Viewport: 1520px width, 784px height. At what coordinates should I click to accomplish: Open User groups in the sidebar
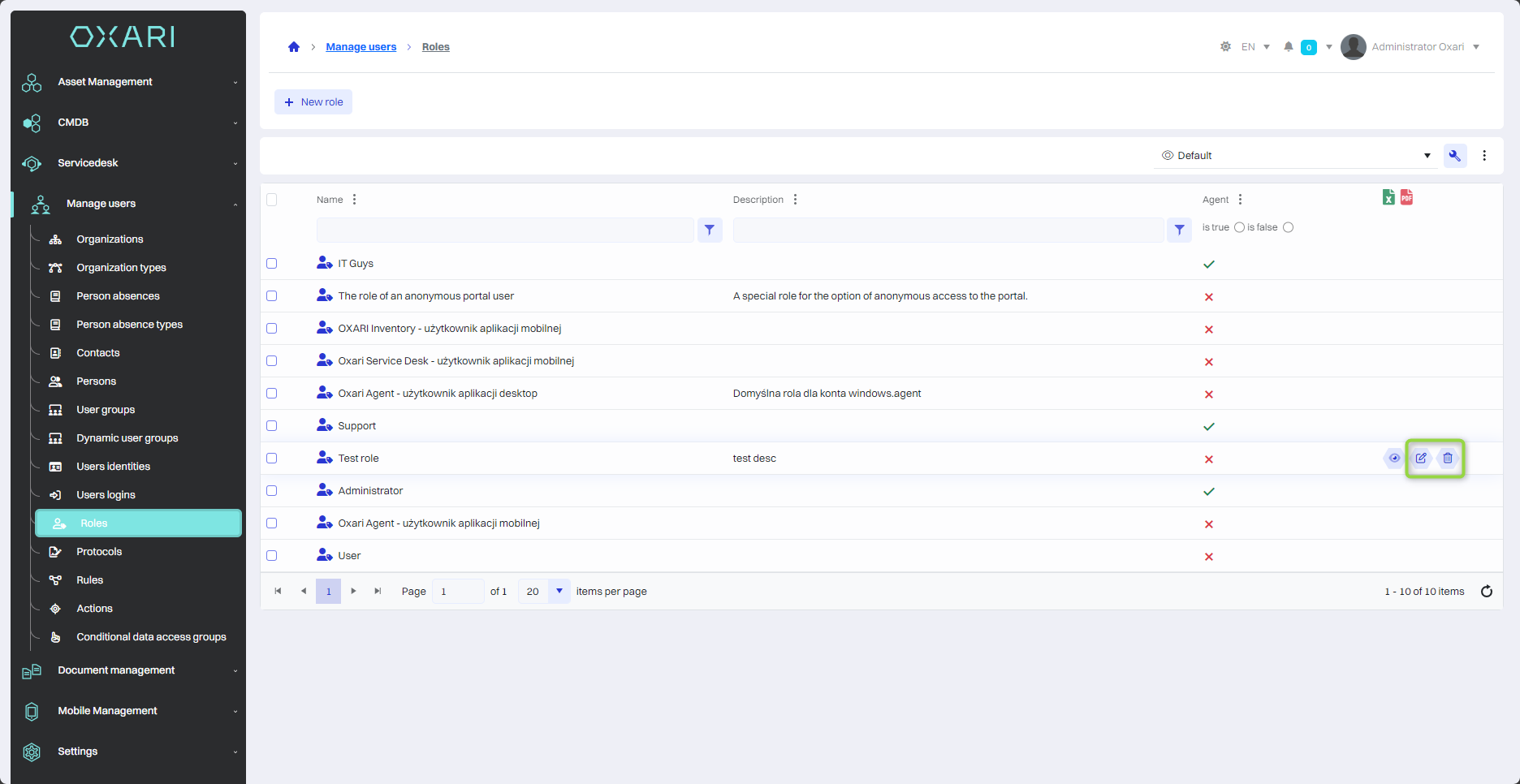pyautogui.click(x=106, y=410)
